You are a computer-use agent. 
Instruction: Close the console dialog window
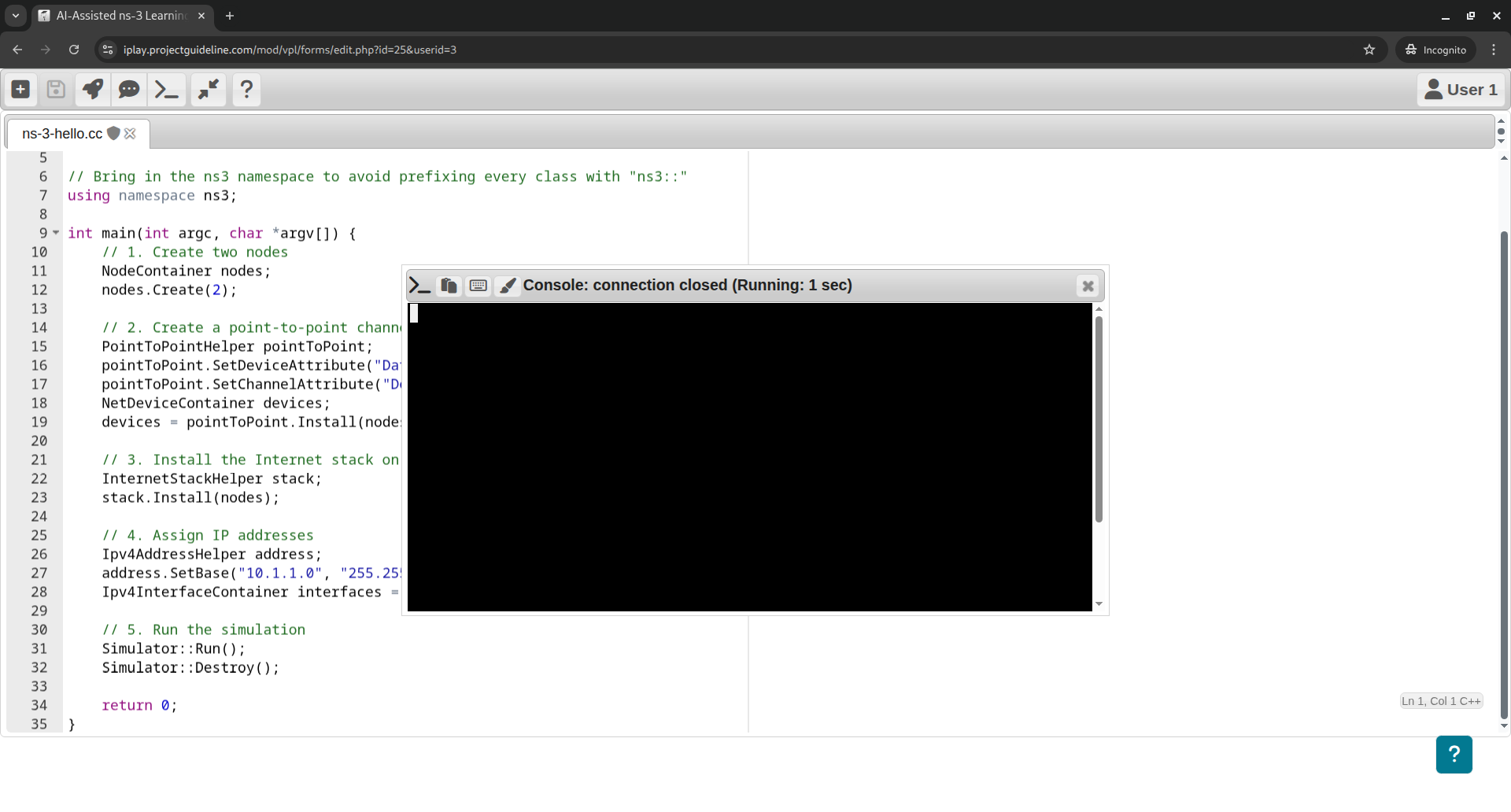[1088, 286]
